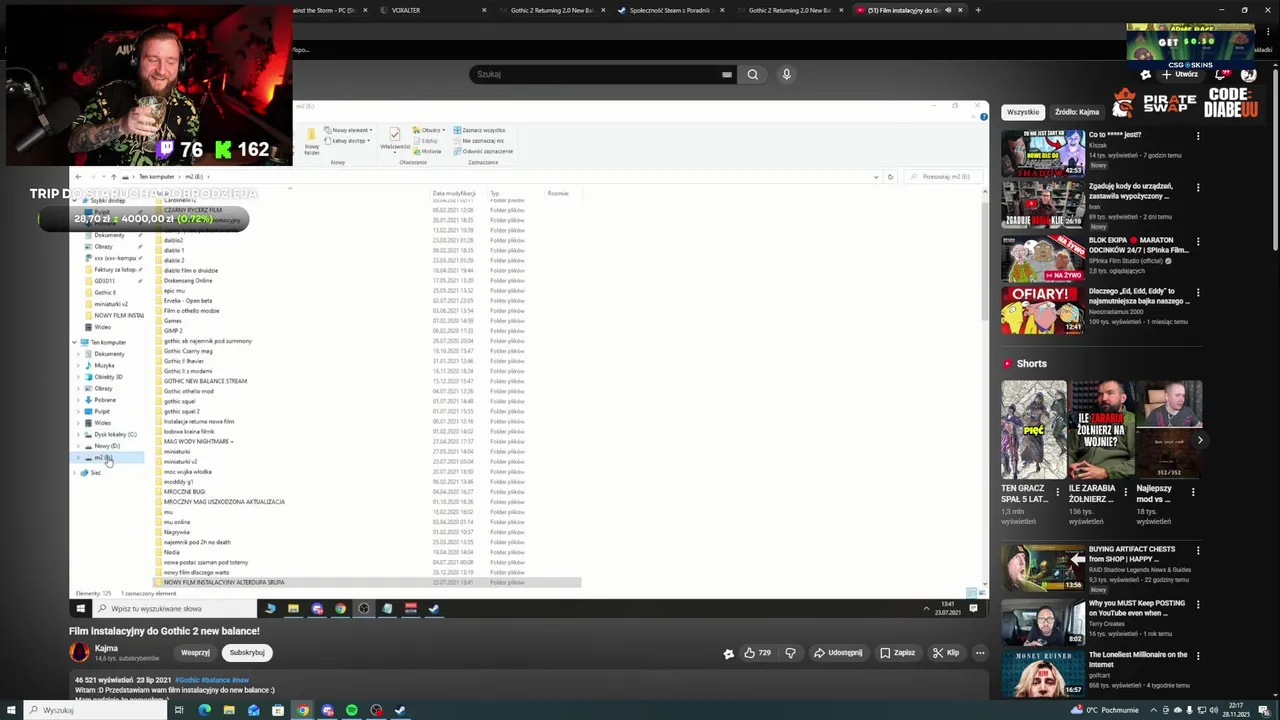Open the OFIARY! Ed, Edd, Eddy thumbnail
This screenshot has width=1280, height=720.
tap(1043, 310)
